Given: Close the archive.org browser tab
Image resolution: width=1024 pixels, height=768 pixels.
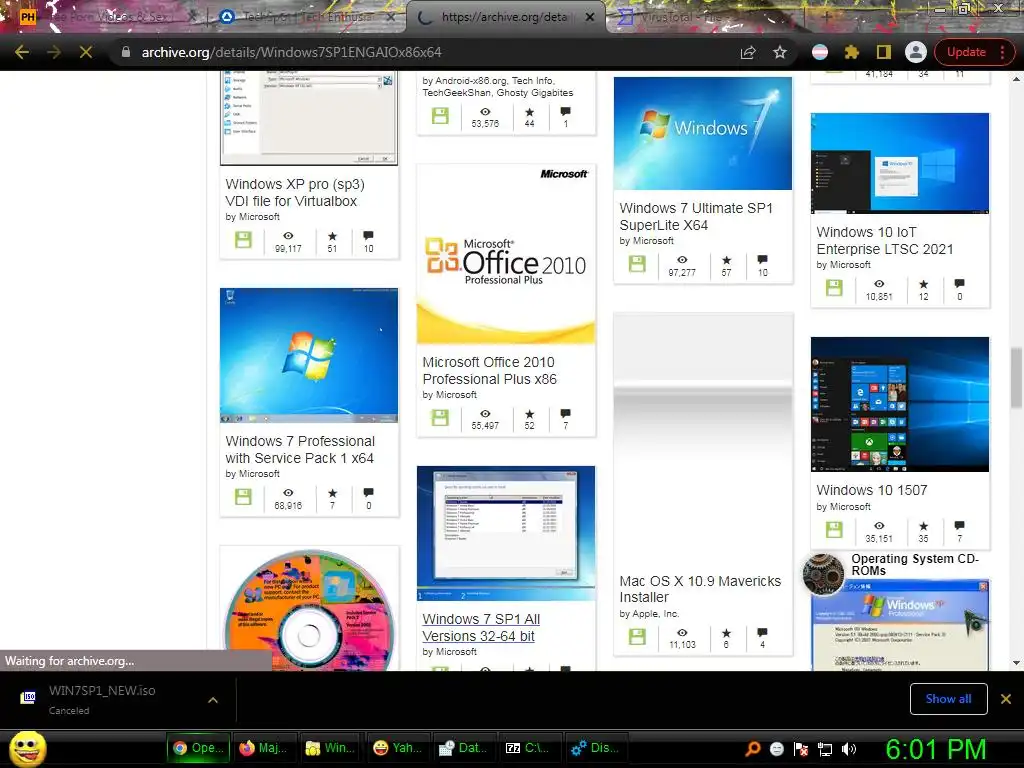Looking at the screenshot, I should point(590,17).
